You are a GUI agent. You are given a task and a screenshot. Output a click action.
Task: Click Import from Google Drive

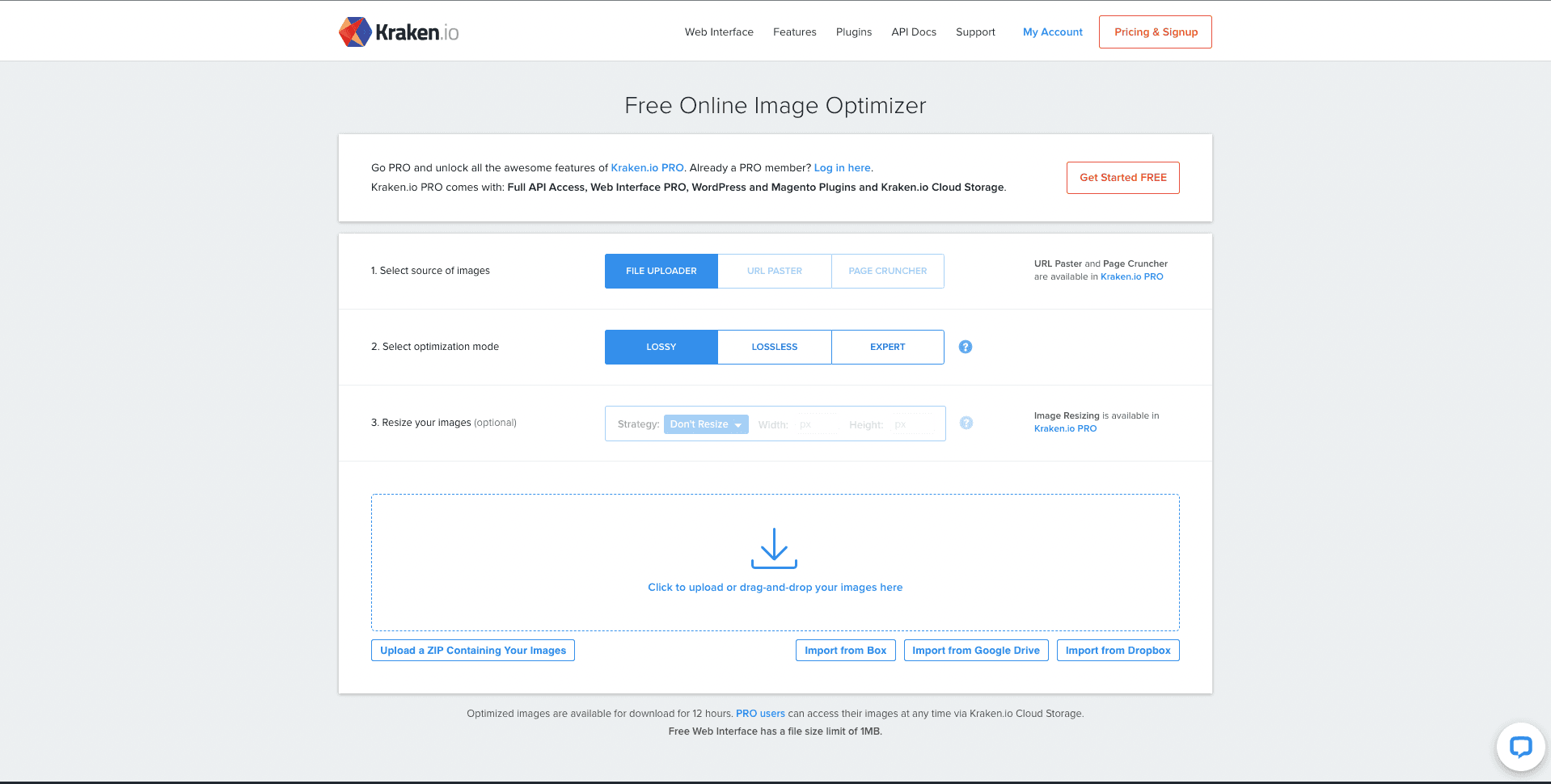click(x=976, y=651)
